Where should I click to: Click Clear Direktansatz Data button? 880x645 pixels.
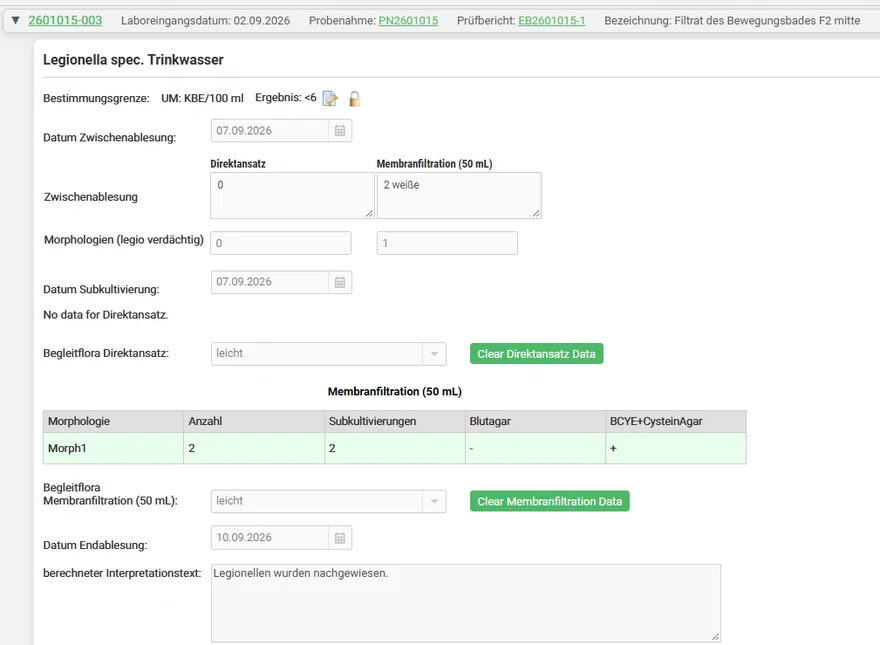tap(537, 354)
